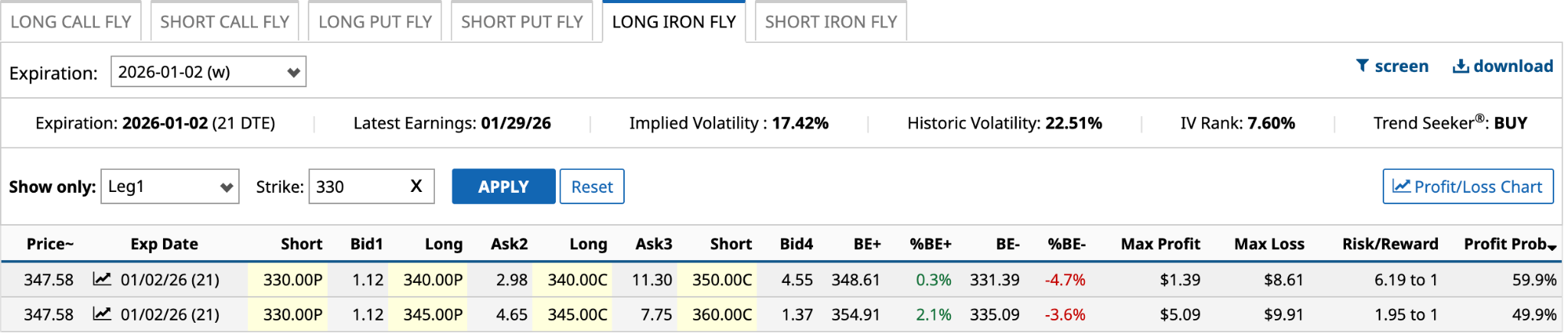Viewport: 1568px width, 335px height.
Task: Select the Short Call Fly tab
Action: [x=224, y=21]
